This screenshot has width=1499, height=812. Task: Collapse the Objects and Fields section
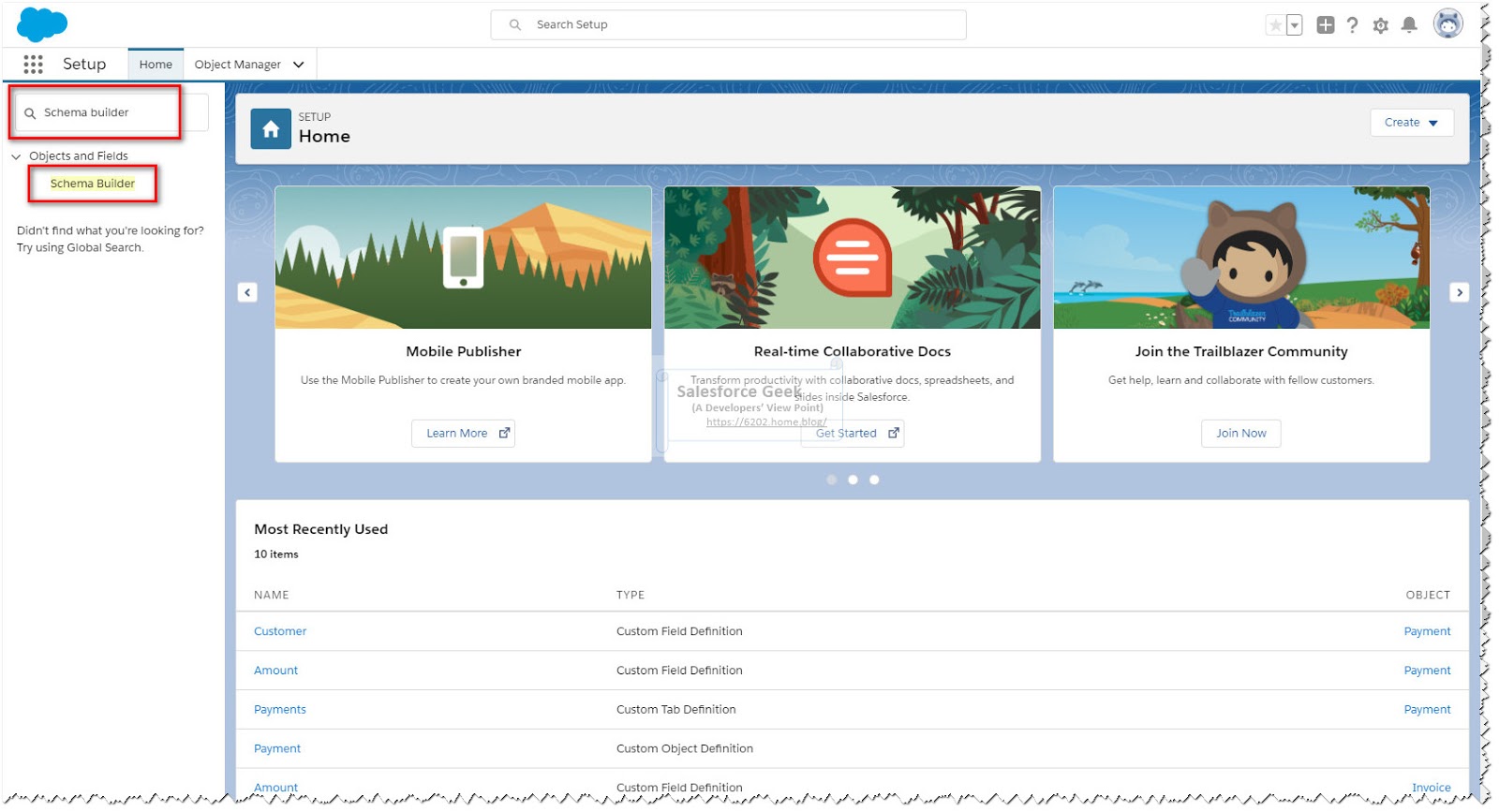(x=16, y=156)
